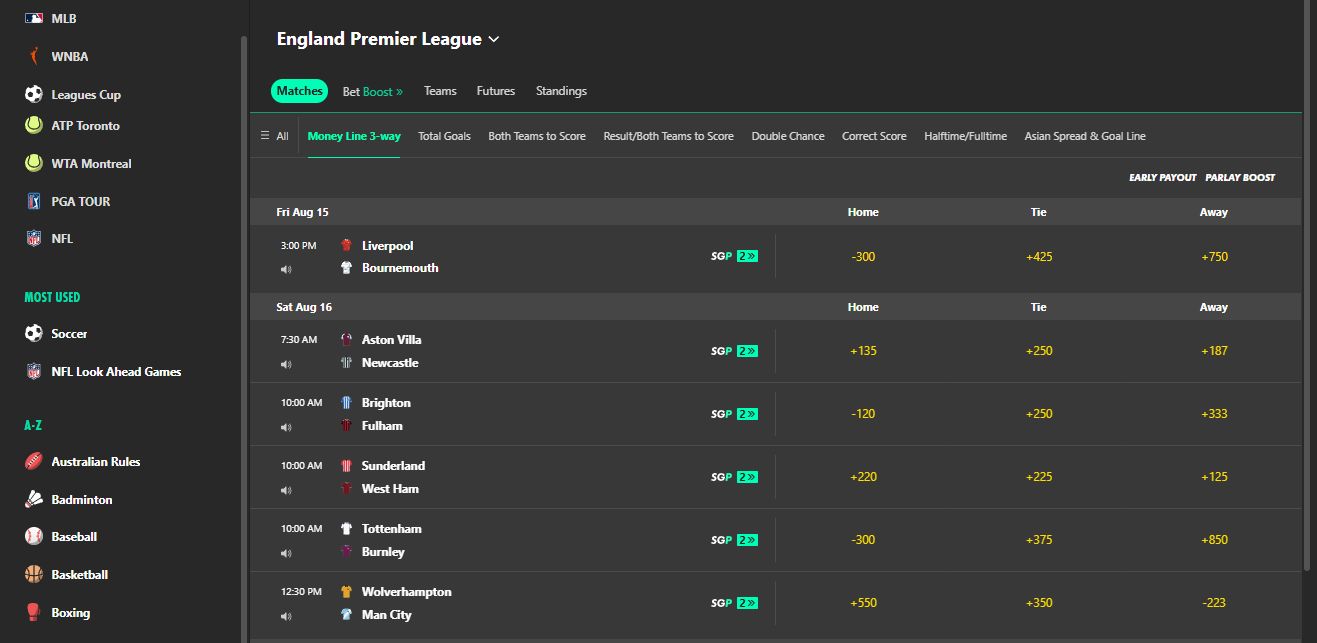Click the MLB baseball icon
The width and height of the screenshot is (1317, 643).
(32, 17)
